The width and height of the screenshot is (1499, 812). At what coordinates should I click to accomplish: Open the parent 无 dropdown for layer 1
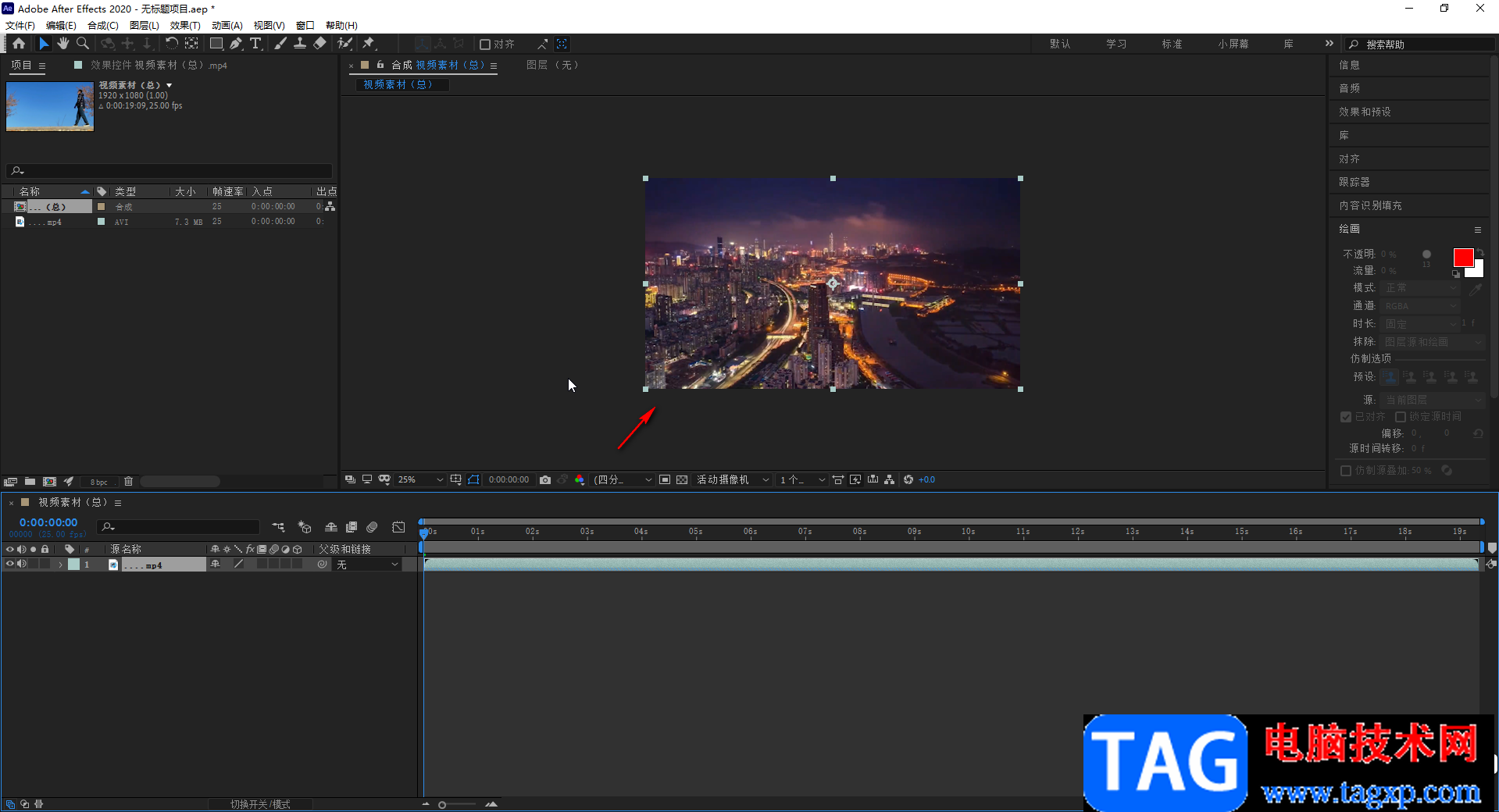tap(368, 564)
